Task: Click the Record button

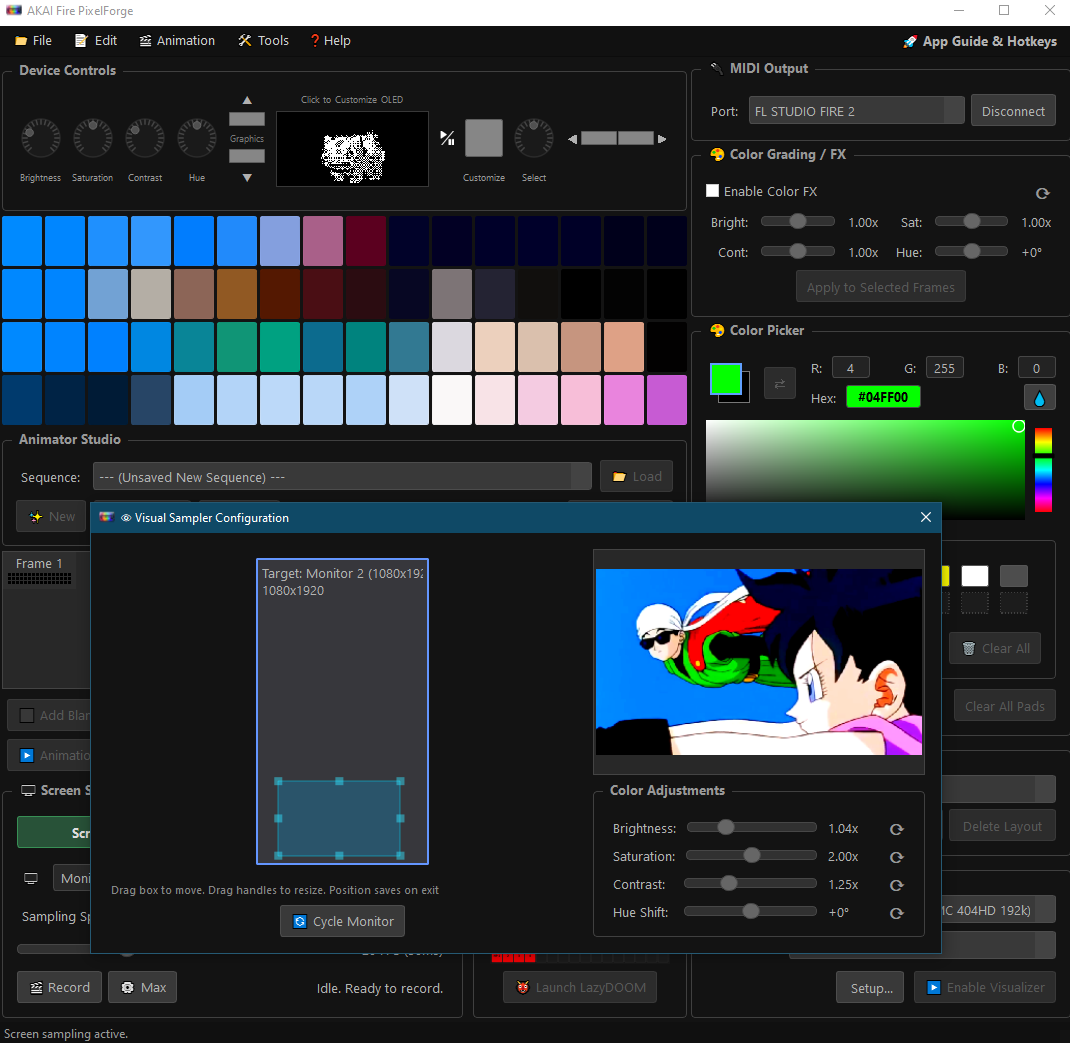Action: point(59,987)
